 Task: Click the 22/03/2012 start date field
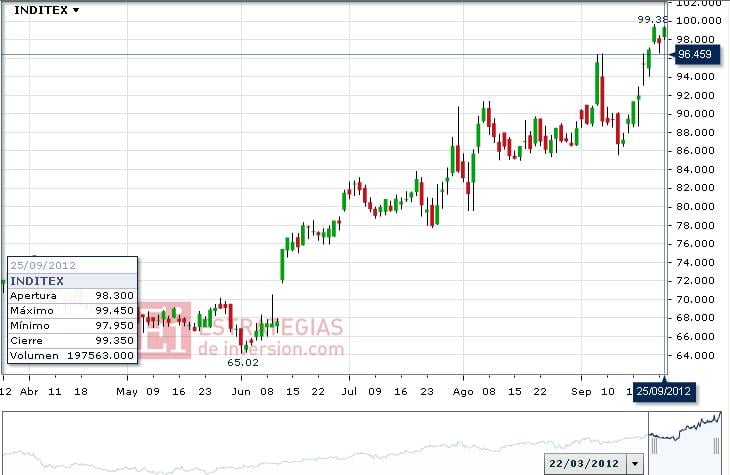click(x=585, y=464)
